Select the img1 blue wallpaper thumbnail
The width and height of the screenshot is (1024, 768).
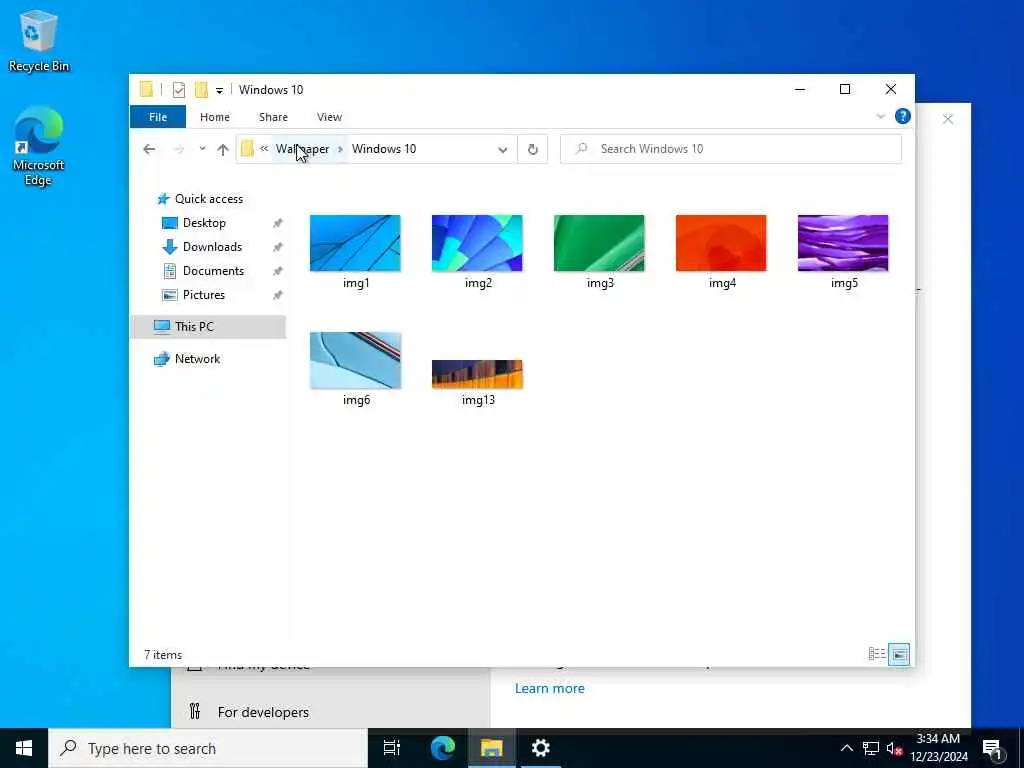coord(355,243)
